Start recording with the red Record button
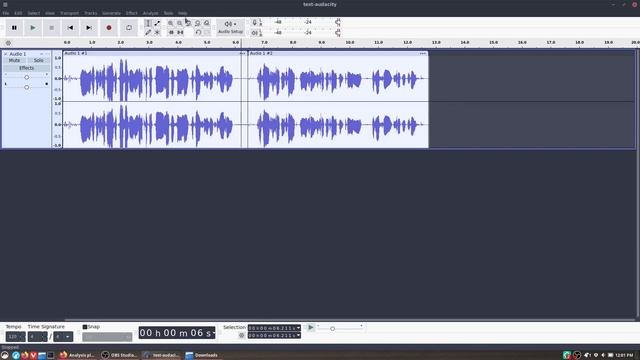Viewport: 640px width, 360px height. click(109, 28)
